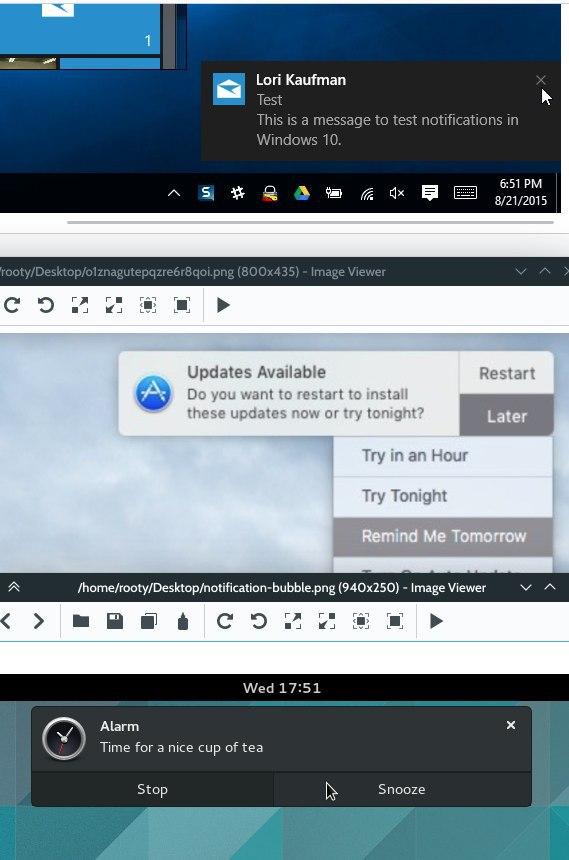Viewport: 569px width, 860px height.
Task: Click fit-to-window (solid square) icon in notification-bubble.png viewer
Action: (395, 621)
